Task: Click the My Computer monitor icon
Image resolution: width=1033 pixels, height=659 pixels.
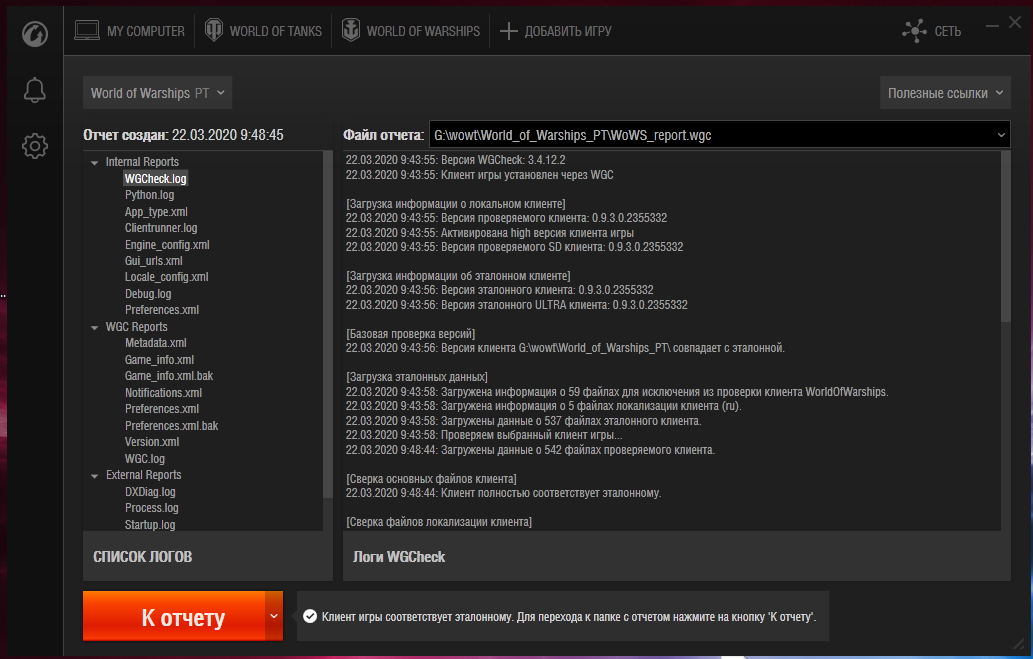Action: (87, 31)
